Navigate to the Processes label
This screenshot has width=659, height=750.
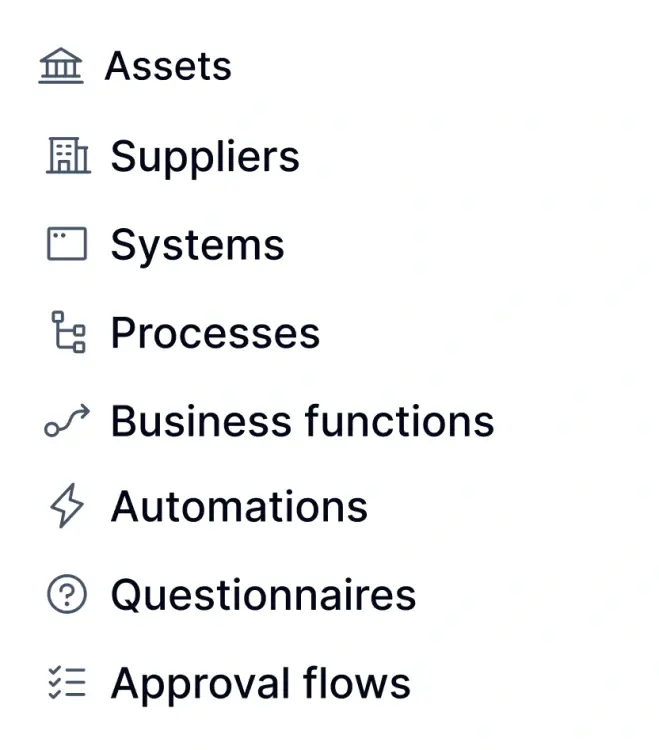(215, 333)
